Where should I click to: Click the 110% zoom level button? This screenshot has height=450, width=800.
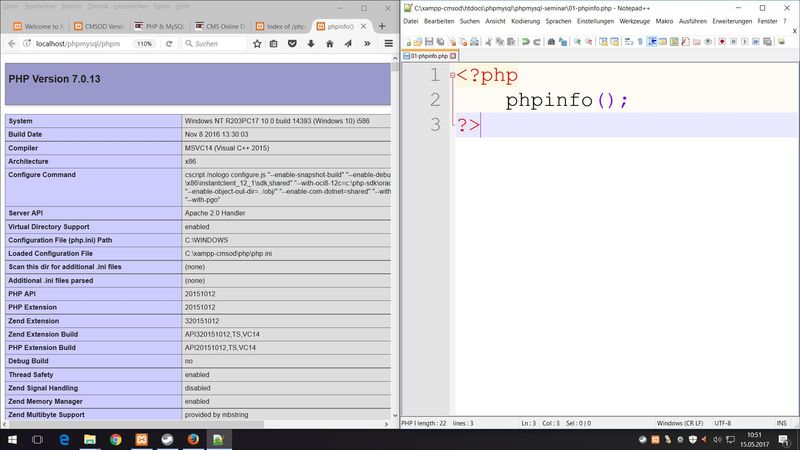tap(144, 44)
